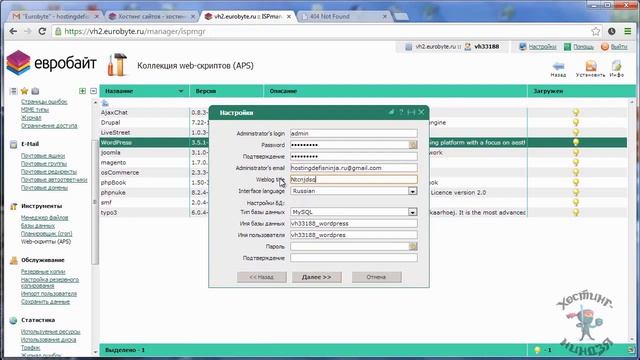The height and width of the screenshot is (360, 640).
Task: Open the Помощь help link
Action: click(583, 47)
